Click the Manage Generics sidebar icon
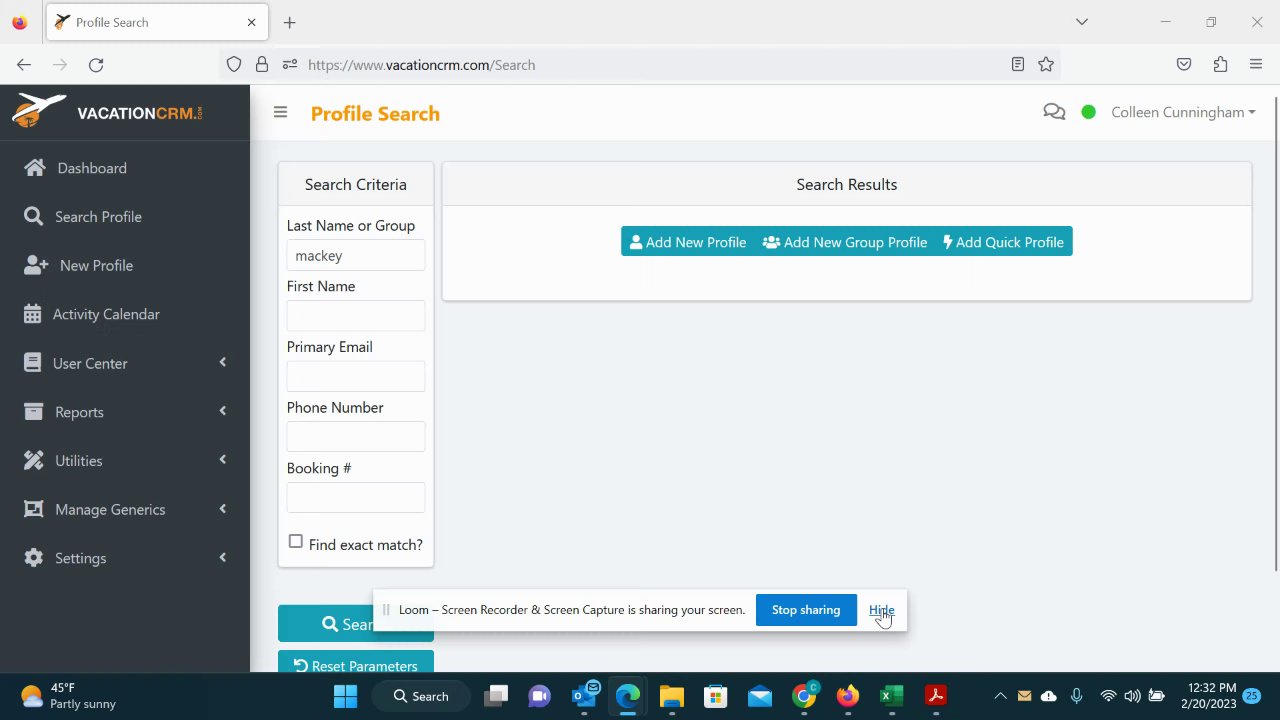The height and width of the screenshot is (720, 1280). tap(33, 509)
